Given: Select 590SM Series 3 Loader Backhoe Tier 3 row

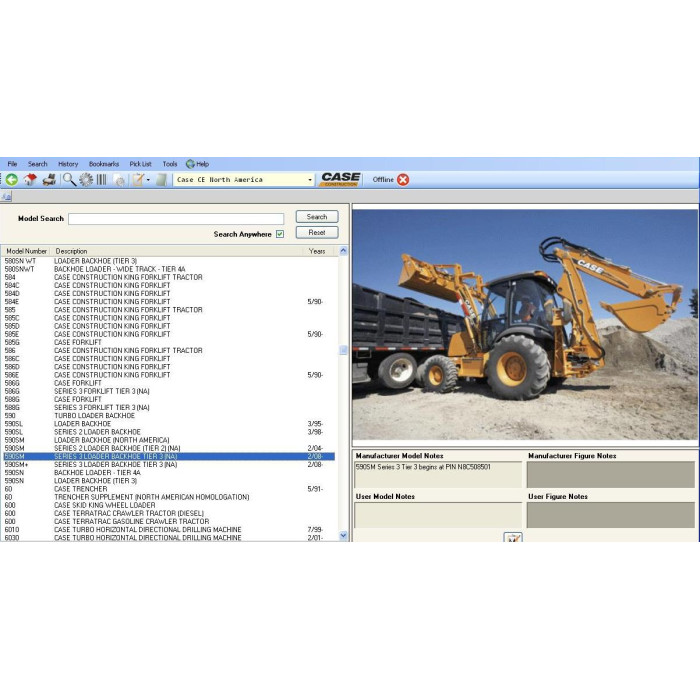Looking at the screenshot, I should pyautogui.click(x=169, y=456).
